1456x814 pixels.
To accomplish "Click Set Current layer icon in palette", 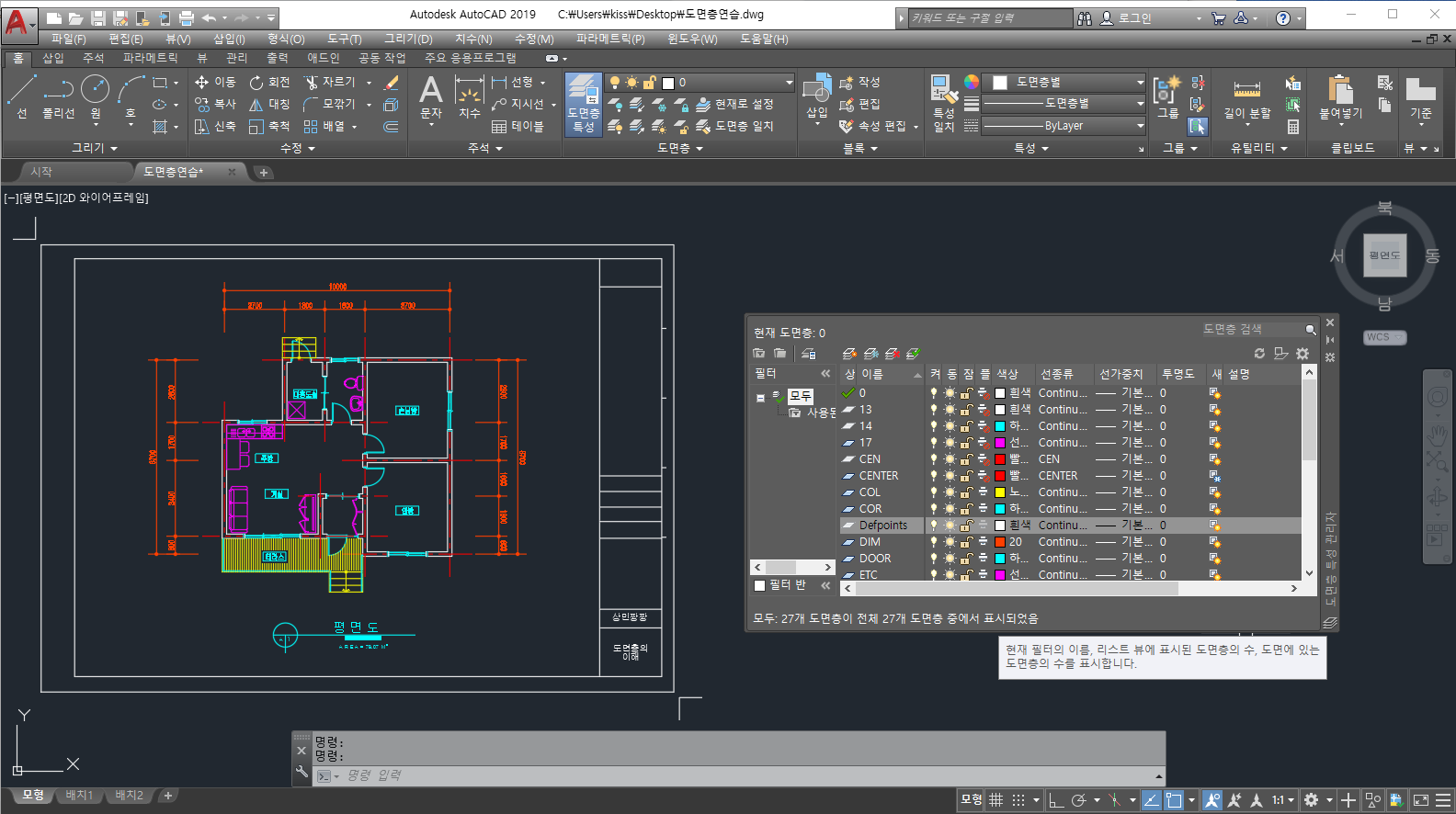I will click(913, 354).
